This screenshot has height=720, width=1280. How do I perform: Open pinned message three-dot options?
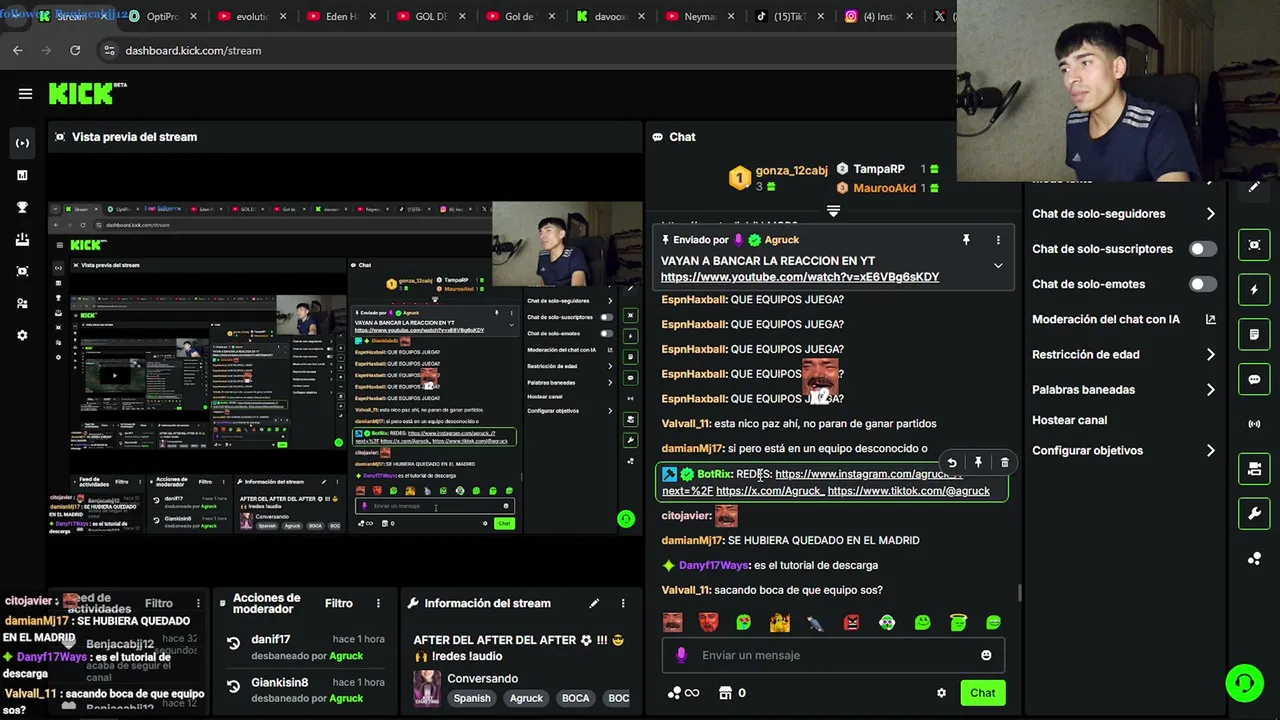click(x=998, y=240)
